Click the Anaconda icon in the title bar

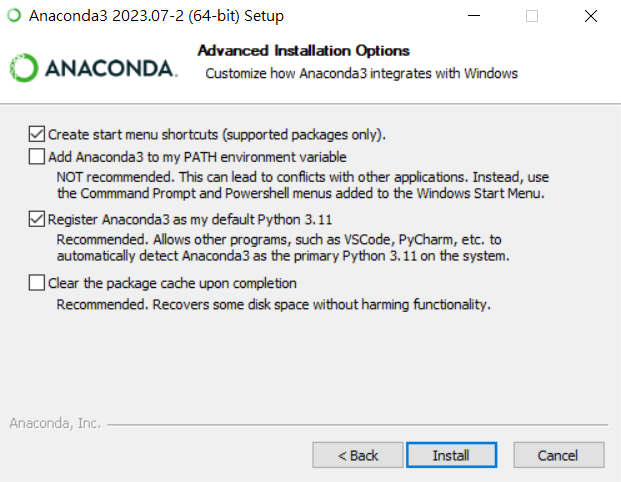coord(15,16)
